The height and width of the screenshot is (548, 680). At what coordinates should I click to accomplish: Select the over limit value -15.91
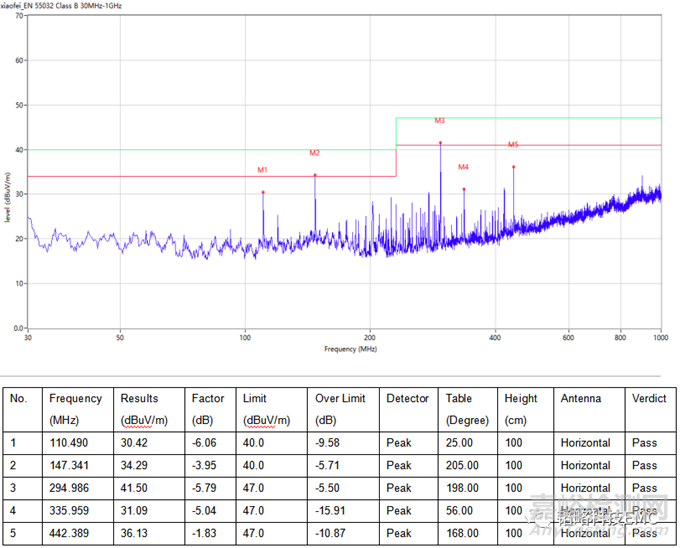(335, 511)
